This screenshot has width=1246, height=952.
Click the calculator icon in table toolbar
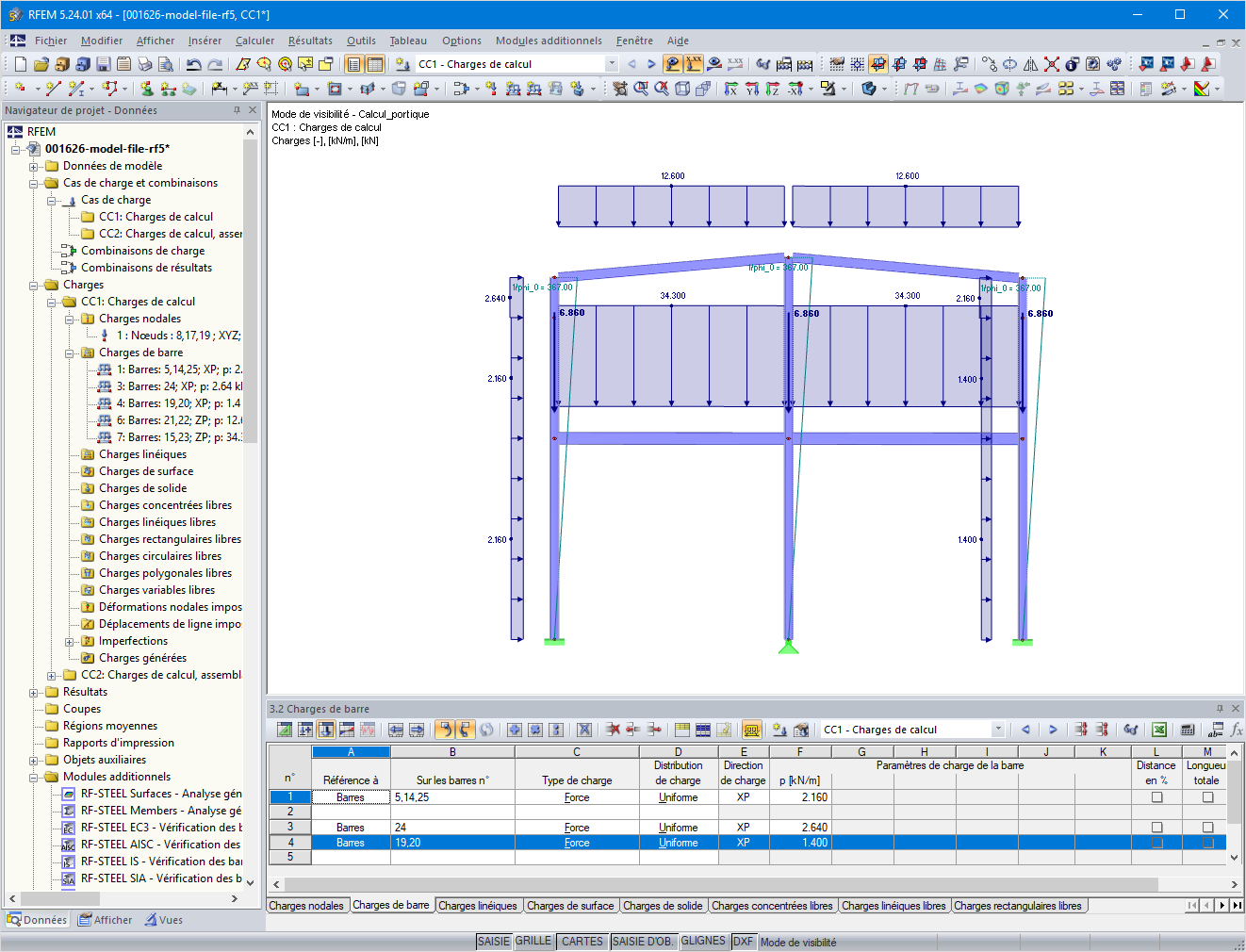pyautogui.click(x=1188, y=730)
